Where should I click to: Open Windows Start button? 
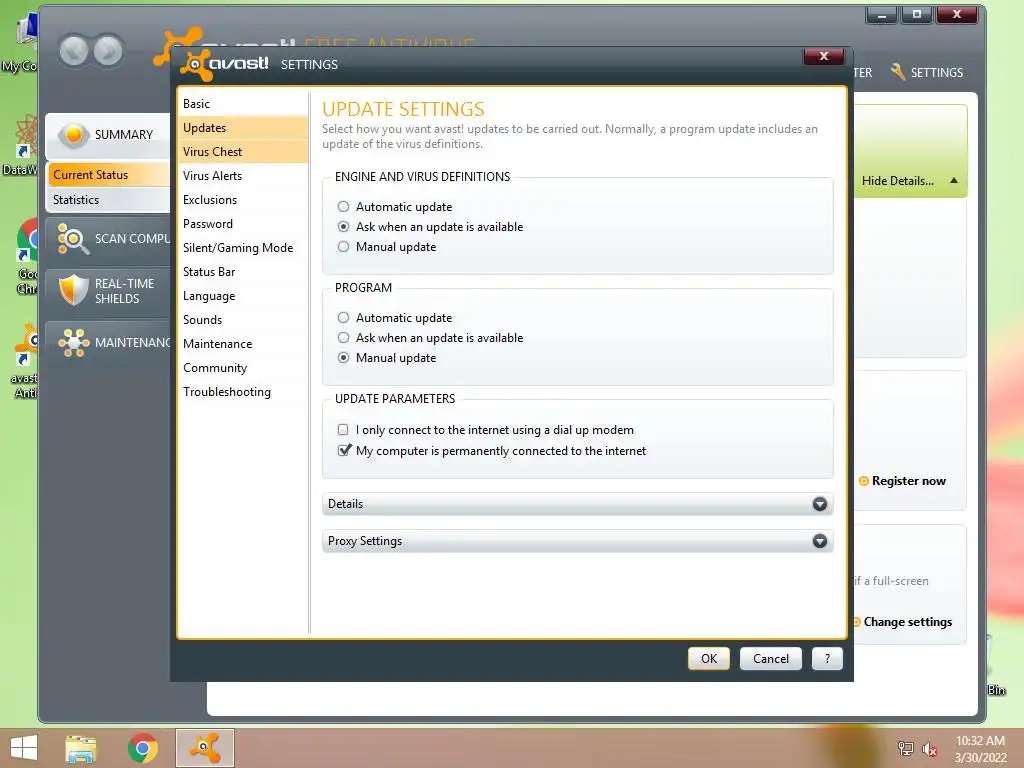tap(24, 748)
